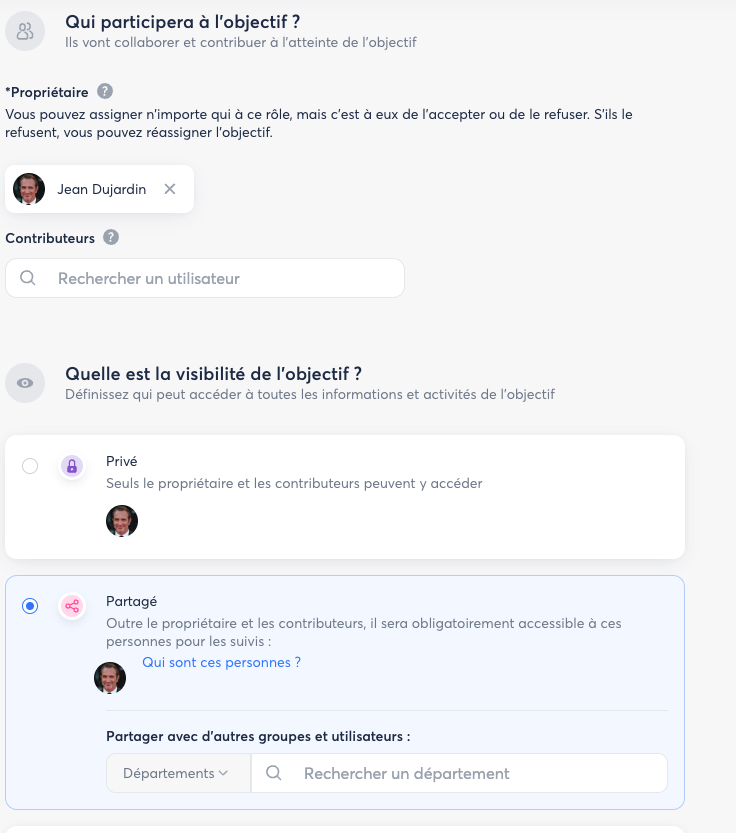Select the Privé radio button
This screenshot has height=833, width=736.
(30, 466)
